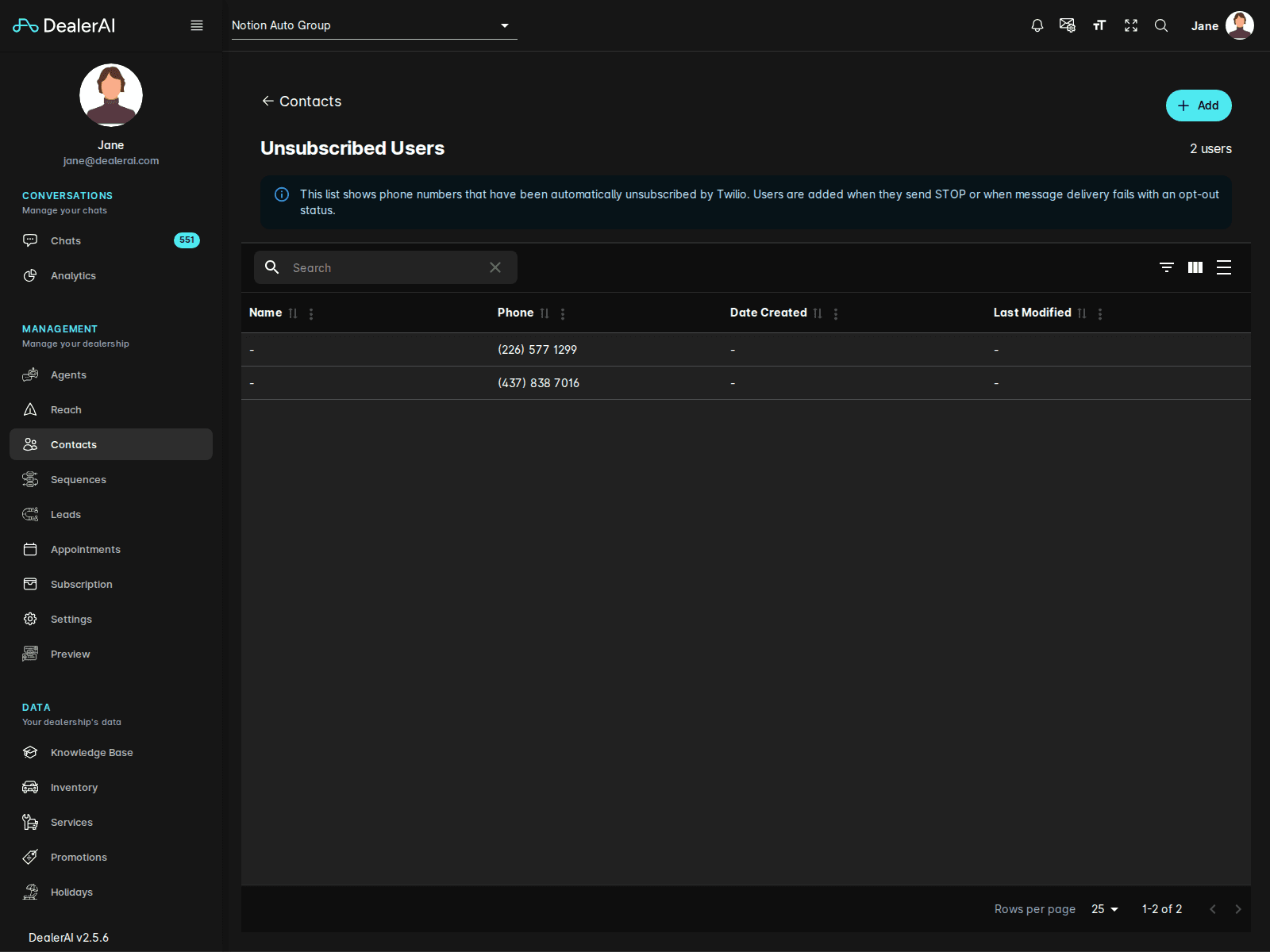Open Chats in the sidebar
Screen dimensions: 1270x952
(66, 240)
